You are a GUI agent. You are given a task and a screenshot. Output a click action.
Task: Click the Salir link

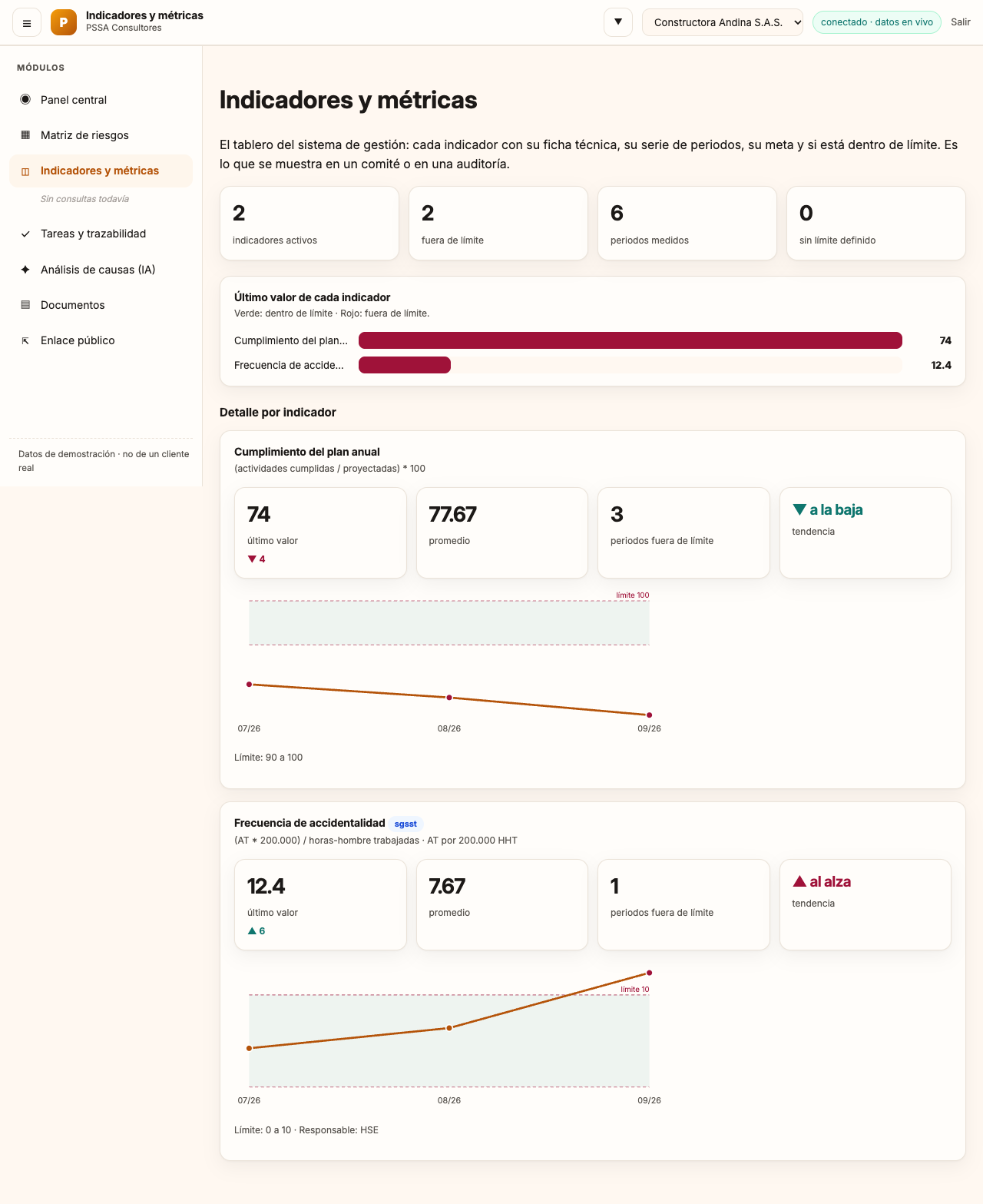(x=961, y=22)
